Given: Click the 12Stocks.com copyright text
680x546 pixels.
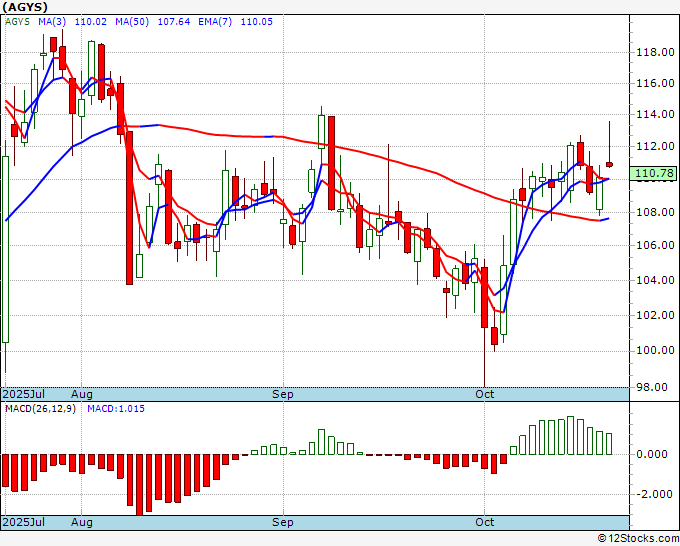Looking at the screenshot, I should click(638, 538).
